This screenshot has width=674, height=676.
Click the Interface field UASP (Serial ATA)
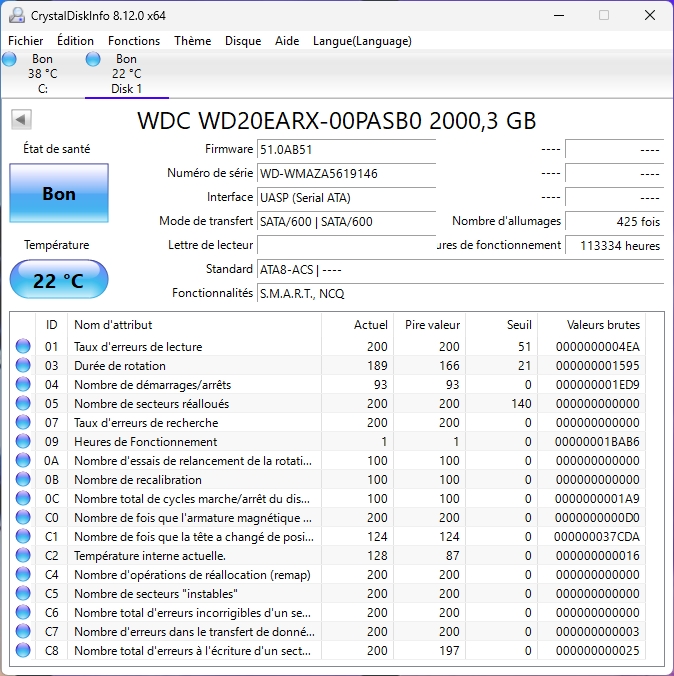click(346, 198)
